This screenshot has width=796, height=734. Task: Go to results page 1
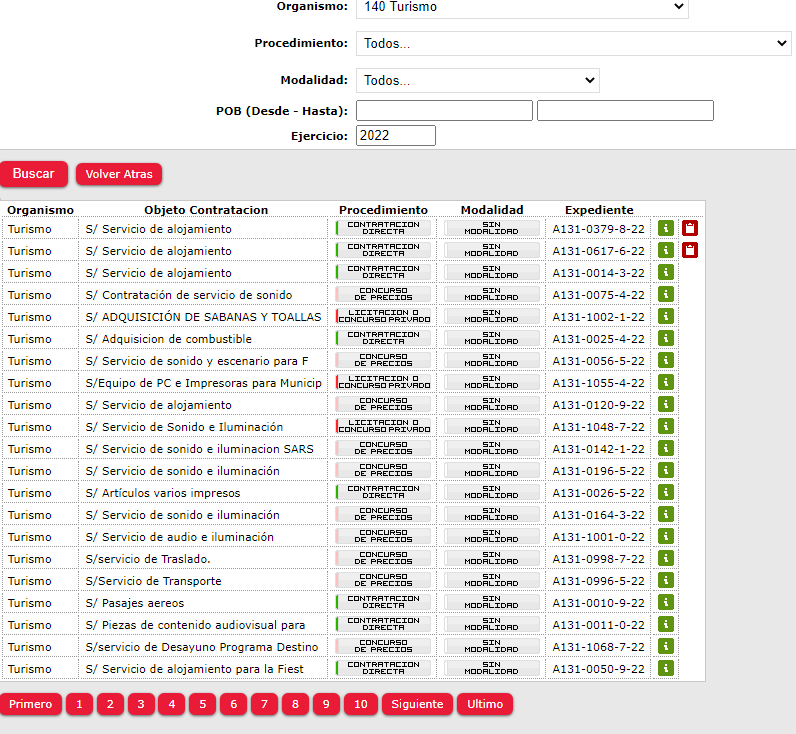79,704
